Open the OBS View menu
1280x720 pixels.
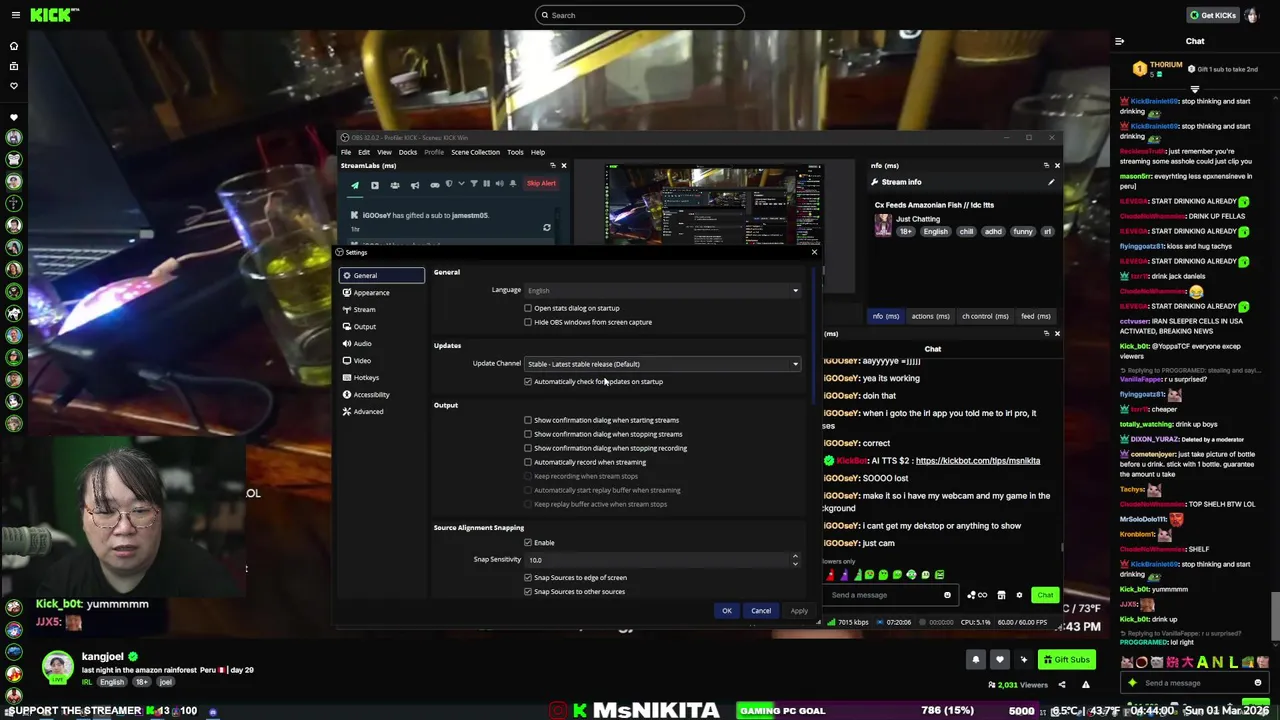coord(384,152)
